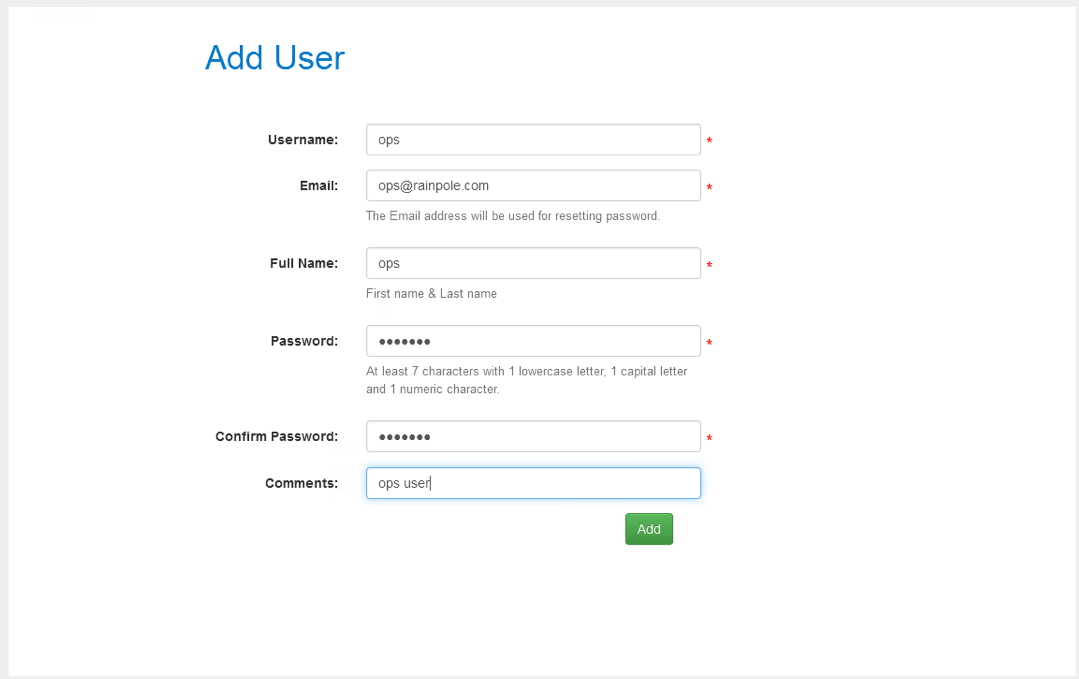Click inside the Username input field
This screenshot has height=679, width=1079.
click(533, 139)
